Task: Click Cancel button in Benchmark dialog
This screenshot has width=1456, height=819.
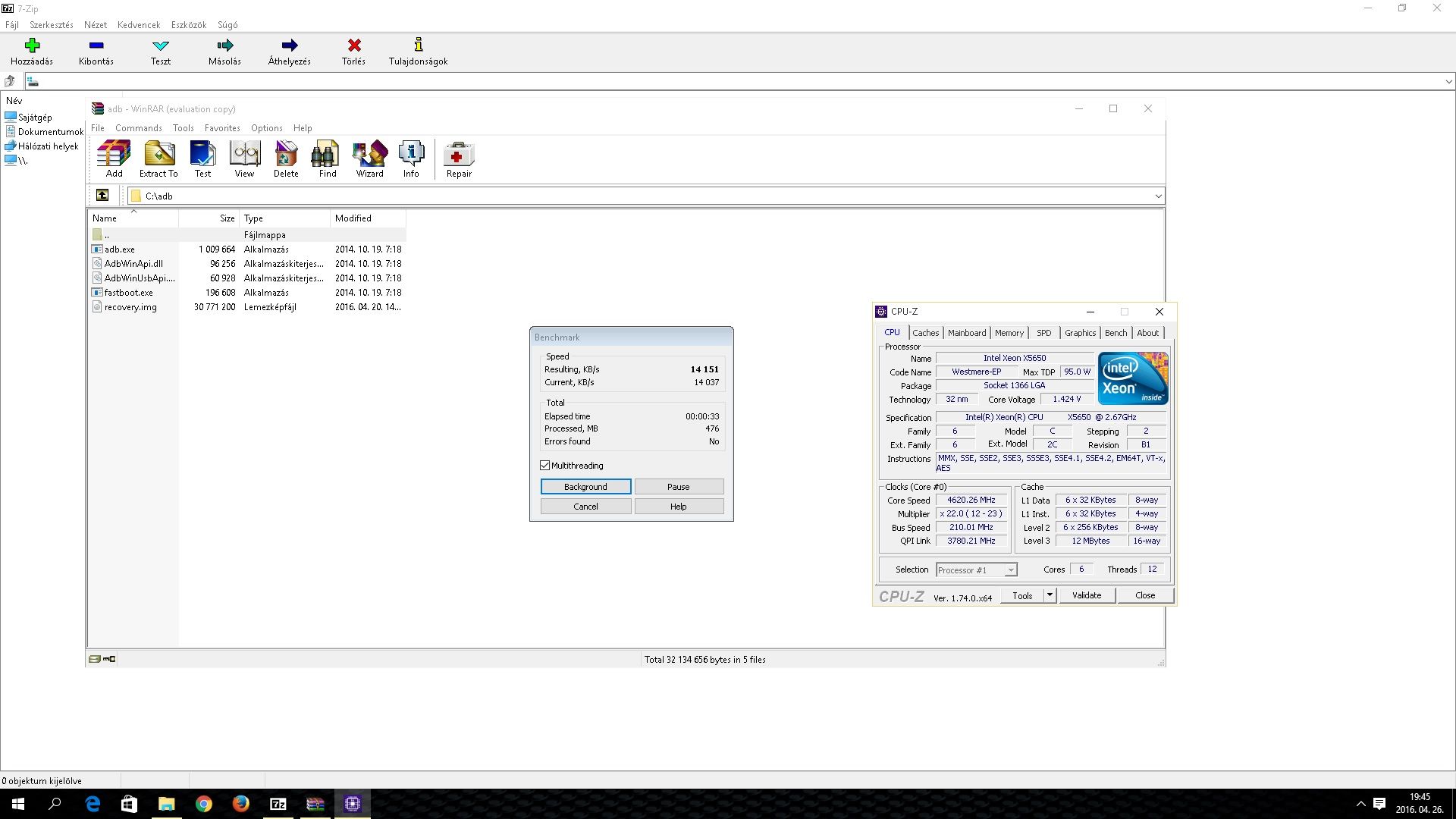Action: pyautogui.click(x=585, y=507)
